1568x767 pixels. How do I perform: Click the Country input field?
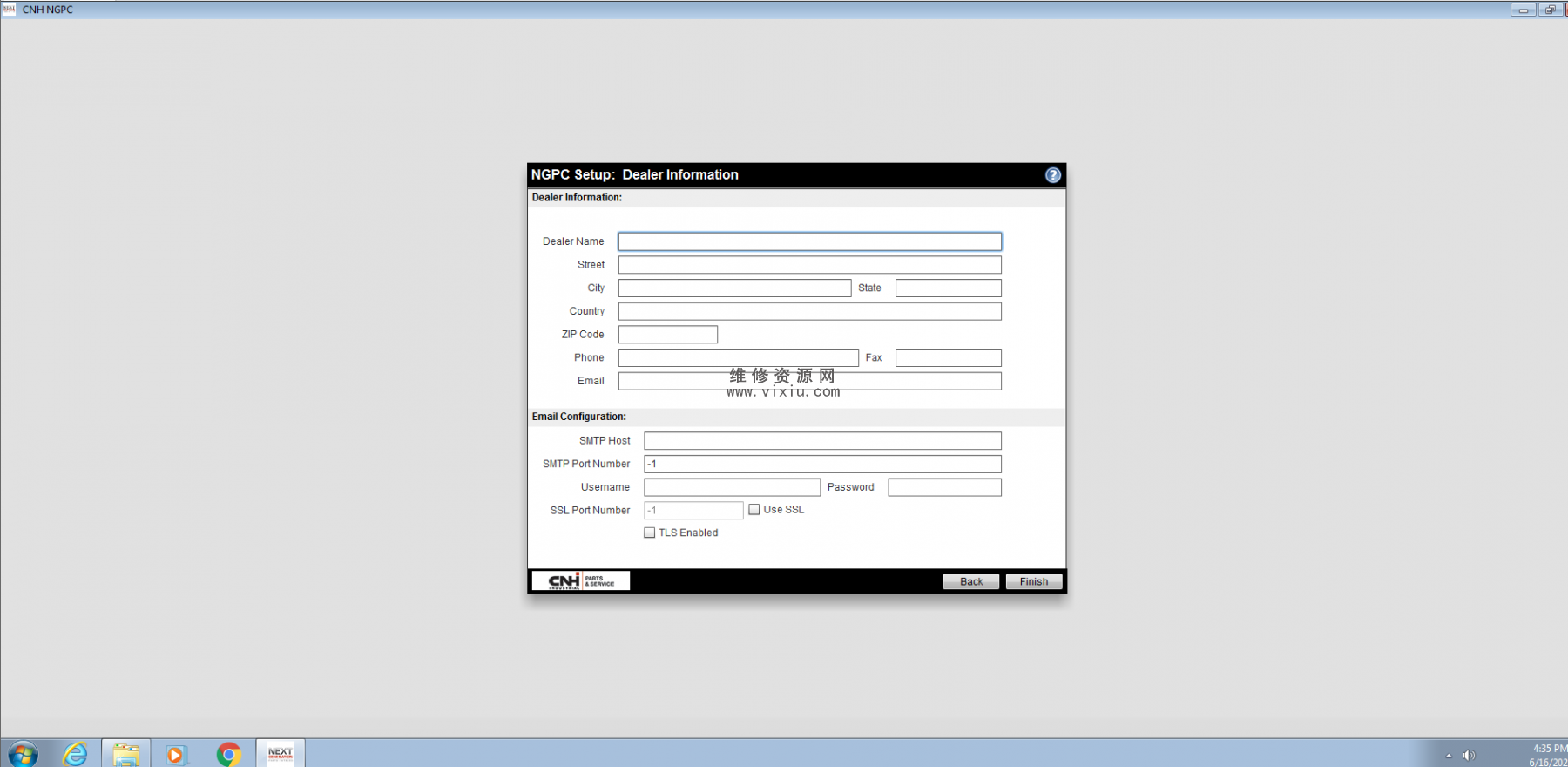point(810,311)
